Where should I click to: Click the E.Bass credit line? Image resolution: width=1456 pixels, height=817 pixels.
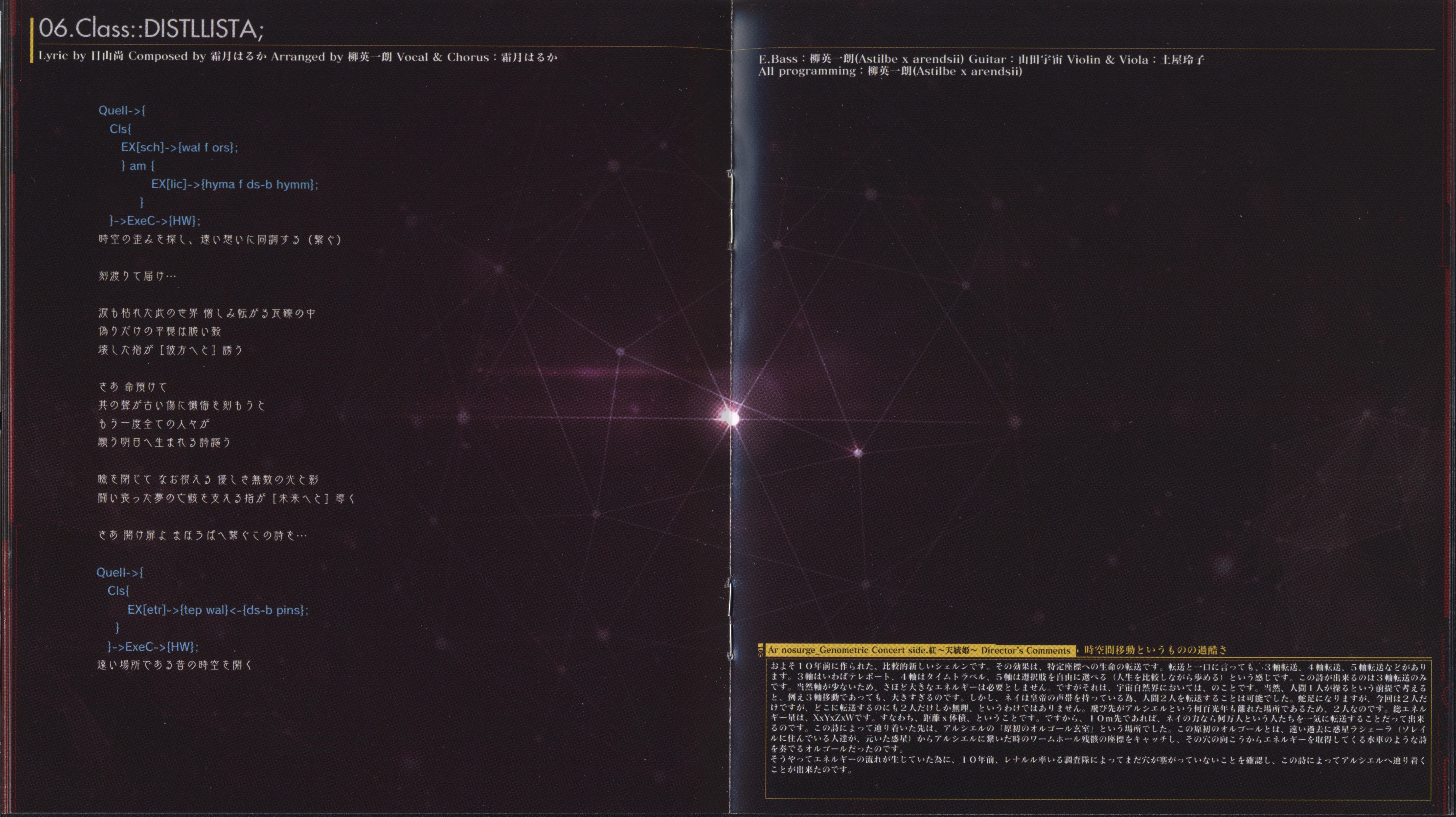pyautogui.click(x=981, y=59)
